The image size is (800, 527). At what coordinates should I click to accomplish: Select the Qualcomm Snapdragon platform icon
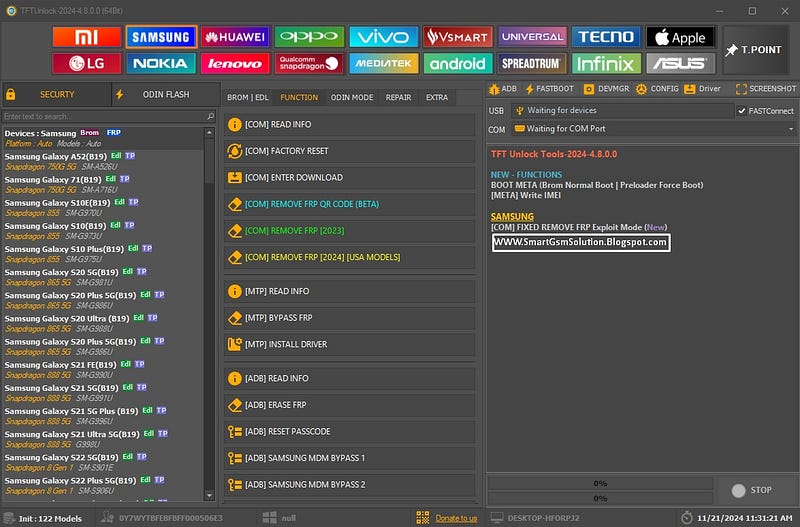309,63
